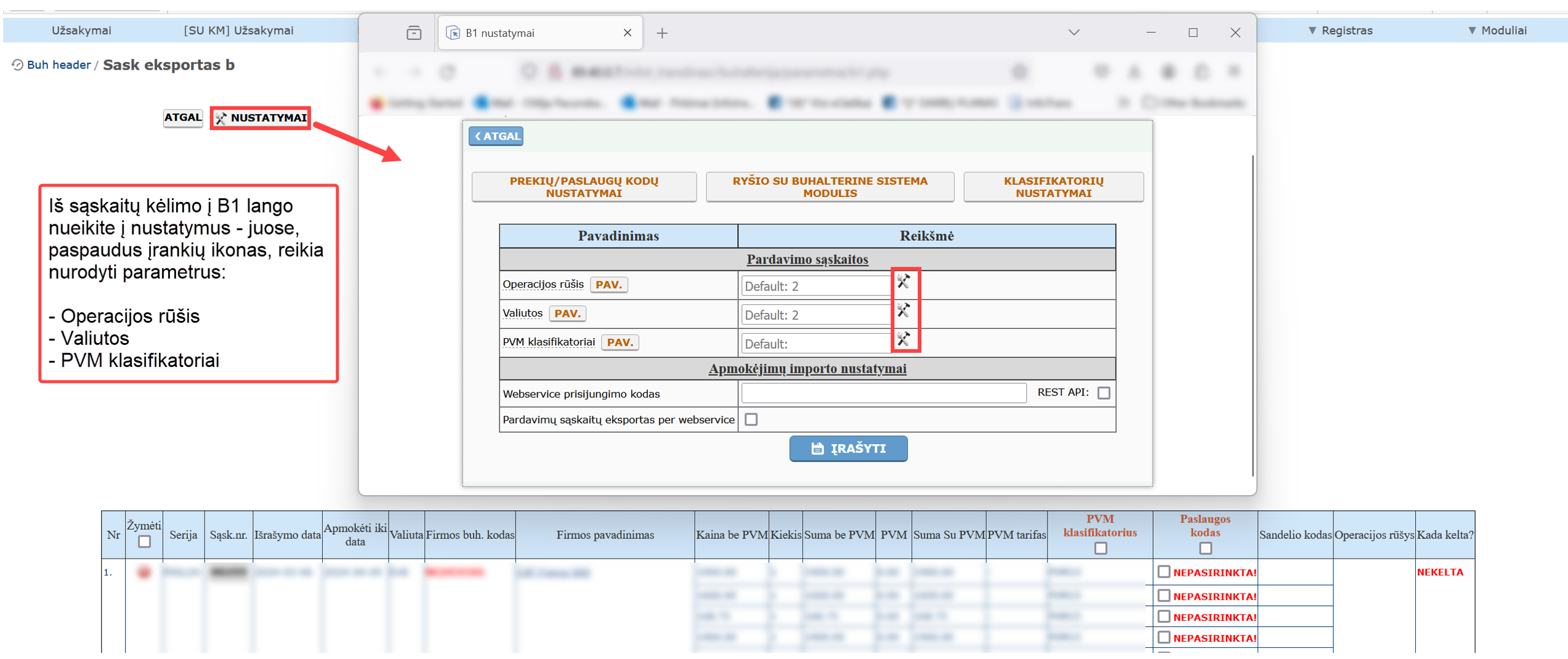Close the B1 nustatymai tab
This screenshot has width=1568, height=659.
627,33
